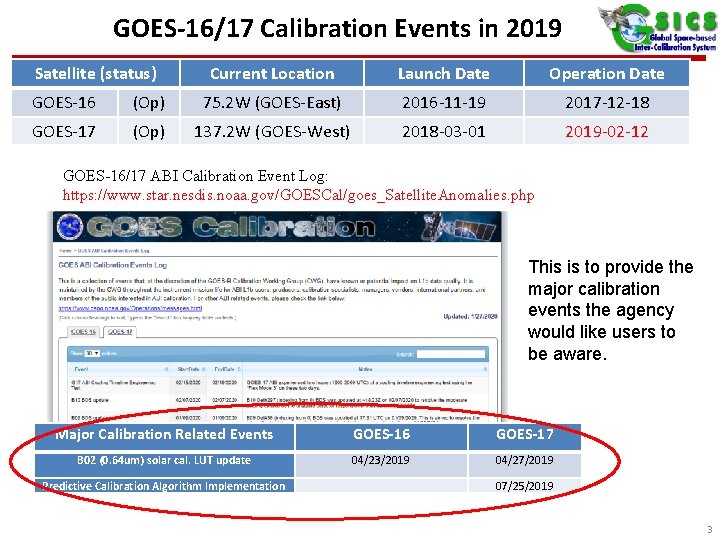Click the '137.2W (GOES-West)' location cell
Viewport: 720px width, 540px height.
(x=272, y=132)
